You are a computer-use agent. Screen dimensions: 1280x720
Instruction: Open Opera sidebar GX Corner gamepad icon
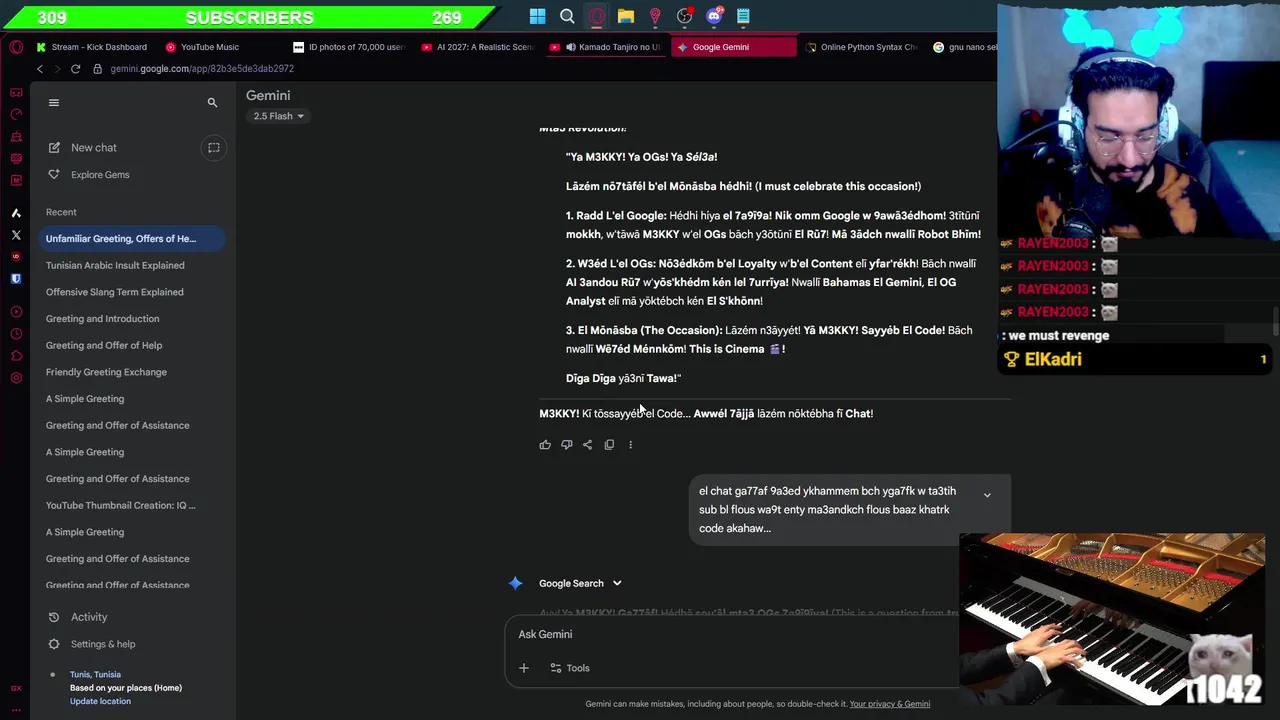tap(16, 92)
